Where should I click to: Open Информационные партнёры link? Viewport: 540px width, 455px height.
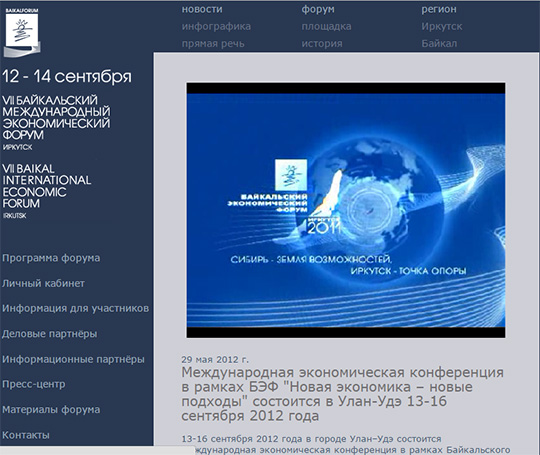tap(73, 359)
